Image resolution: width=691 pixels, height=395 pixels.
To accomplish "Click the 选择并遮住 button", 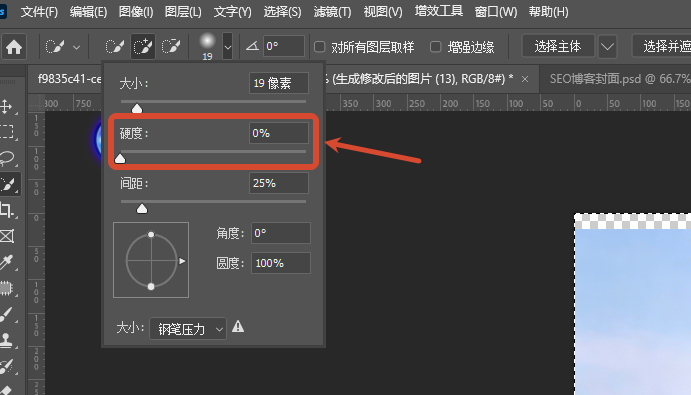I will [661, 46].
